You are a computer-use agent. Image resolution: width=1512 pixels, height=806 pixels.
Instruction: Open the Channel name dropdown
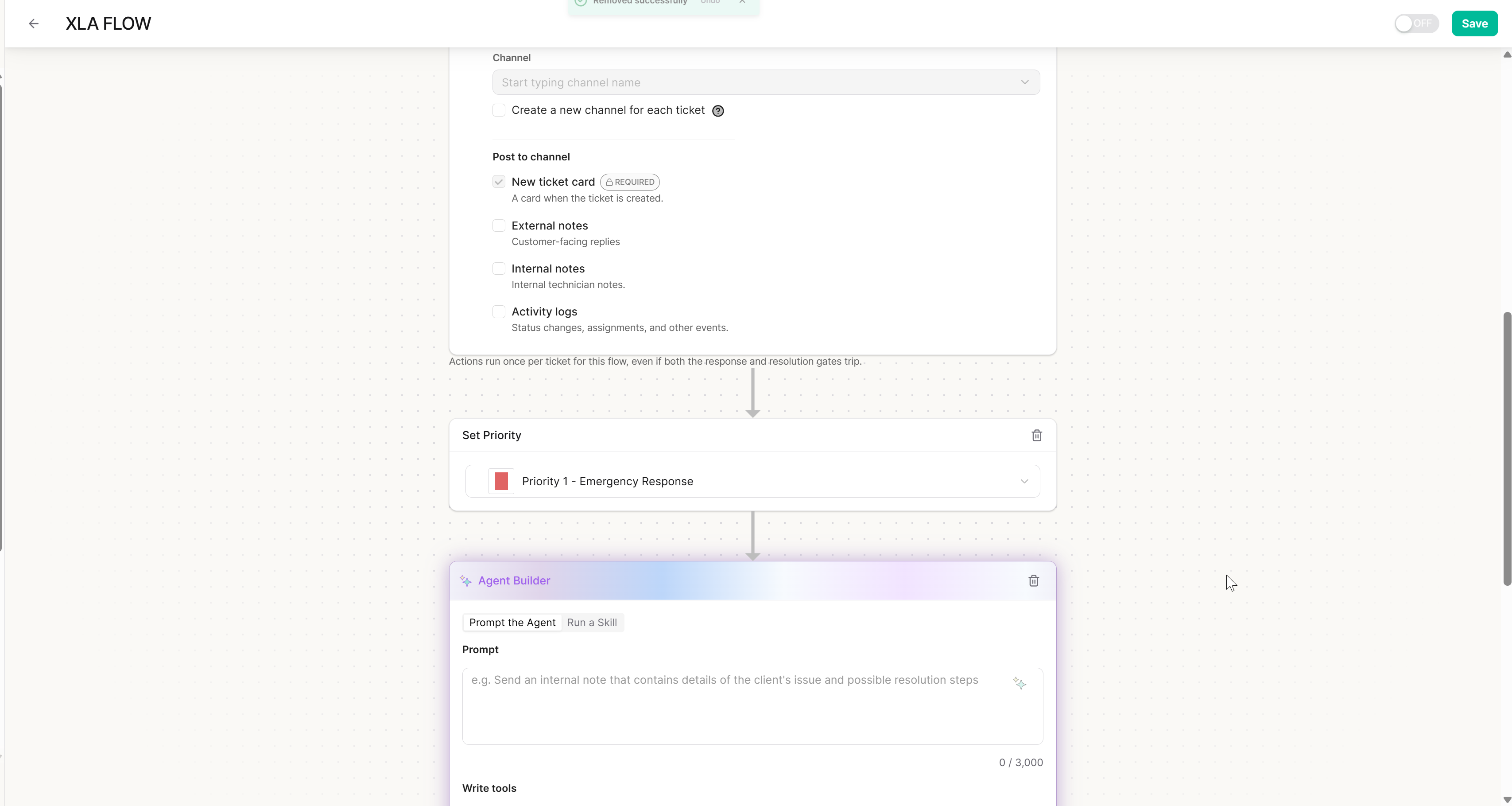766,82
